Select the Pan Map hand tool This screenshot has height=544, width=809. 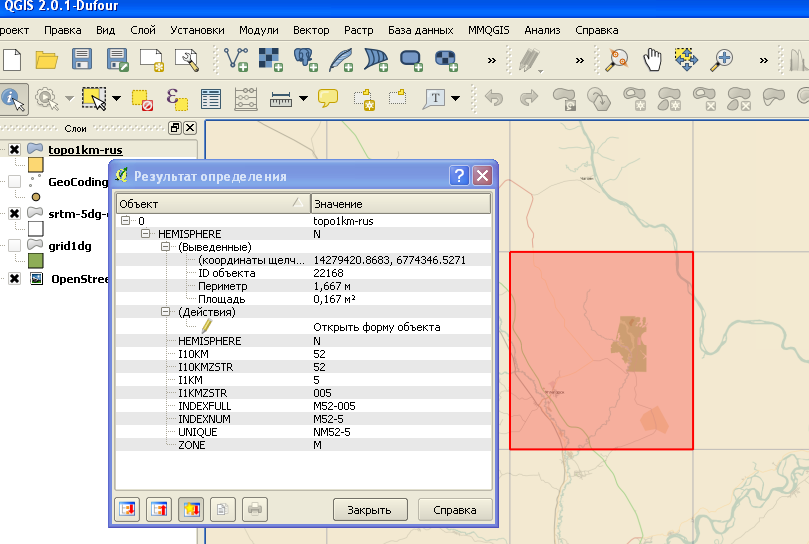click(x=653, y=60)
